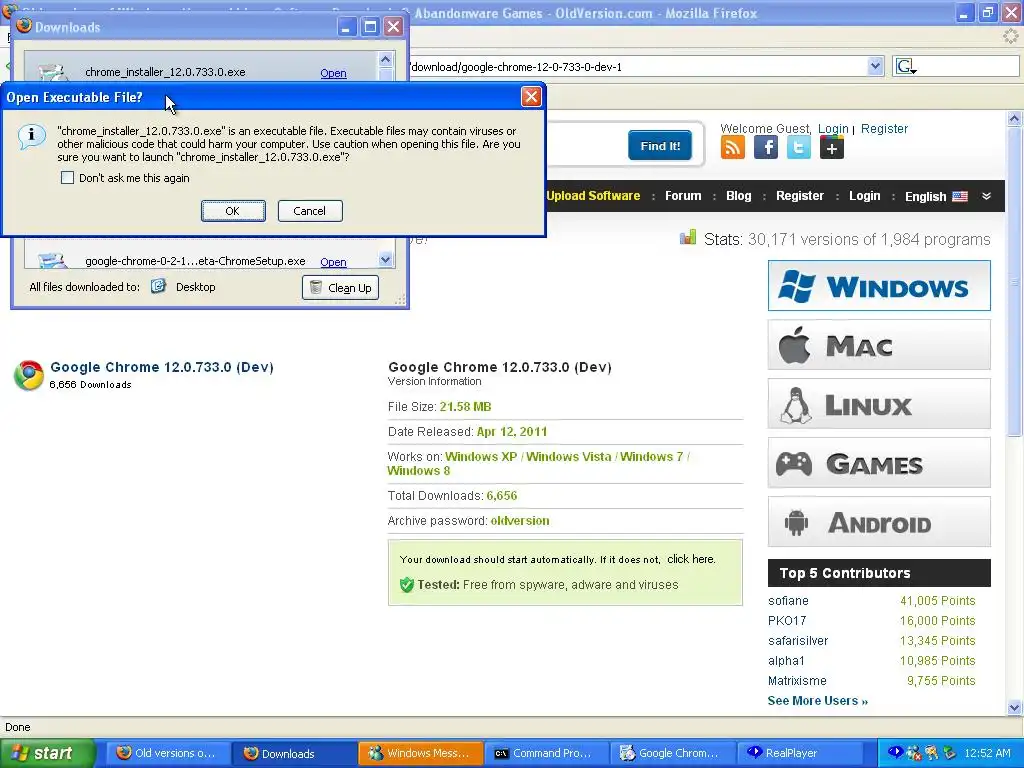Open Upload Software menu item
Viewport: 1024px width, 768px height.
pos(593,196)
